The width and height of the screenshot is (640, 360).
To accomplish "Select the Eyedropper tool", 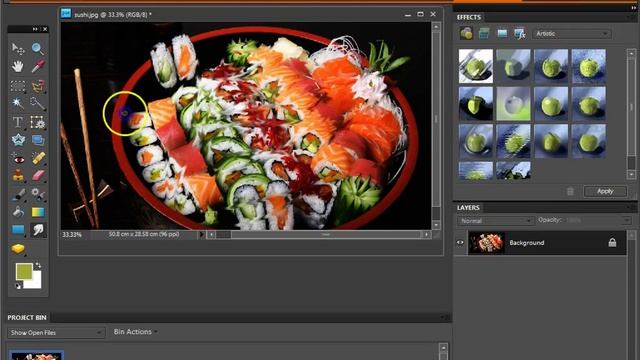I will (x=38, y=66).
